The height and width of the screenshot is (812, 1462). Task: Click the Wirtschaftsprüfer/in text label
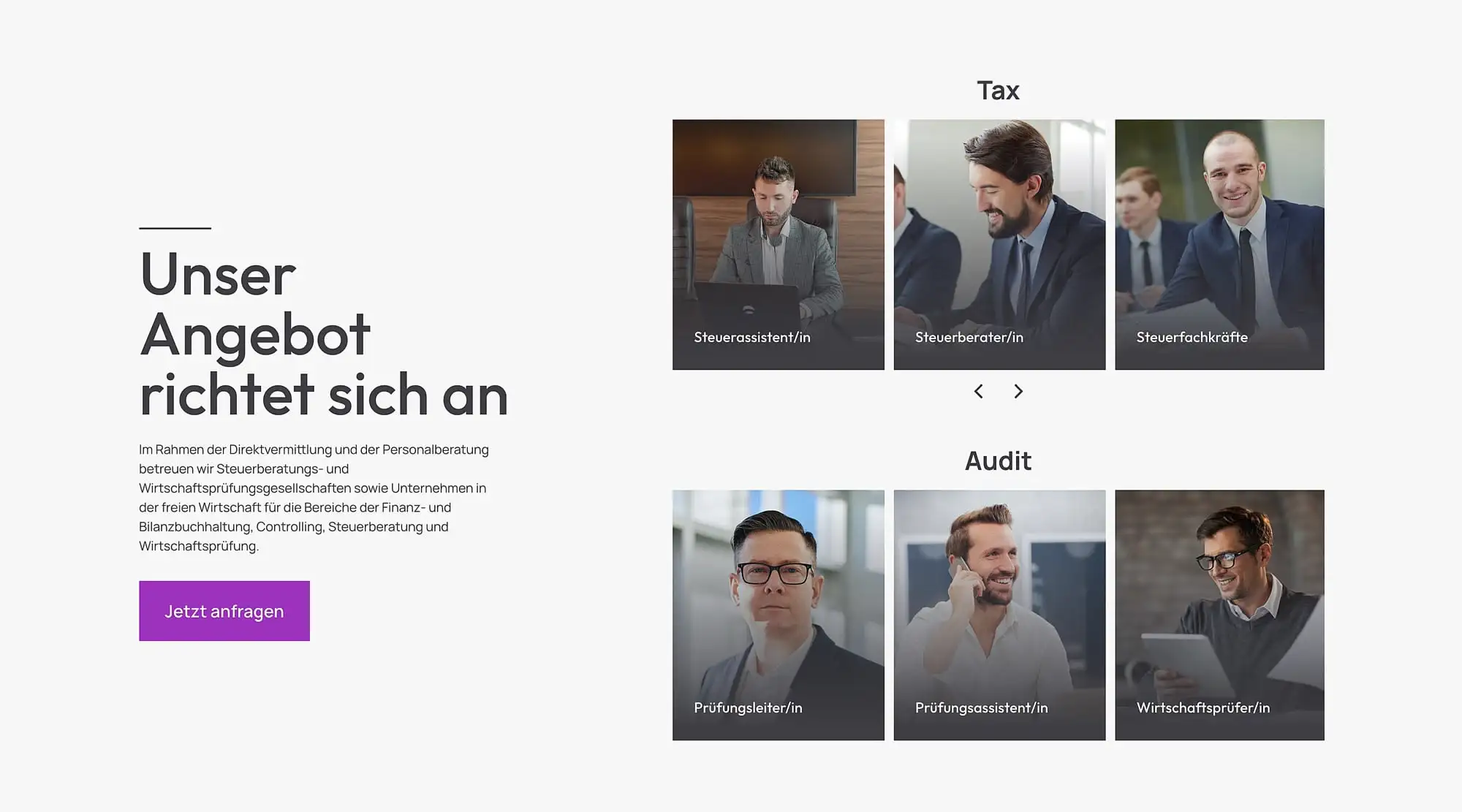(x=1203, y=708)
